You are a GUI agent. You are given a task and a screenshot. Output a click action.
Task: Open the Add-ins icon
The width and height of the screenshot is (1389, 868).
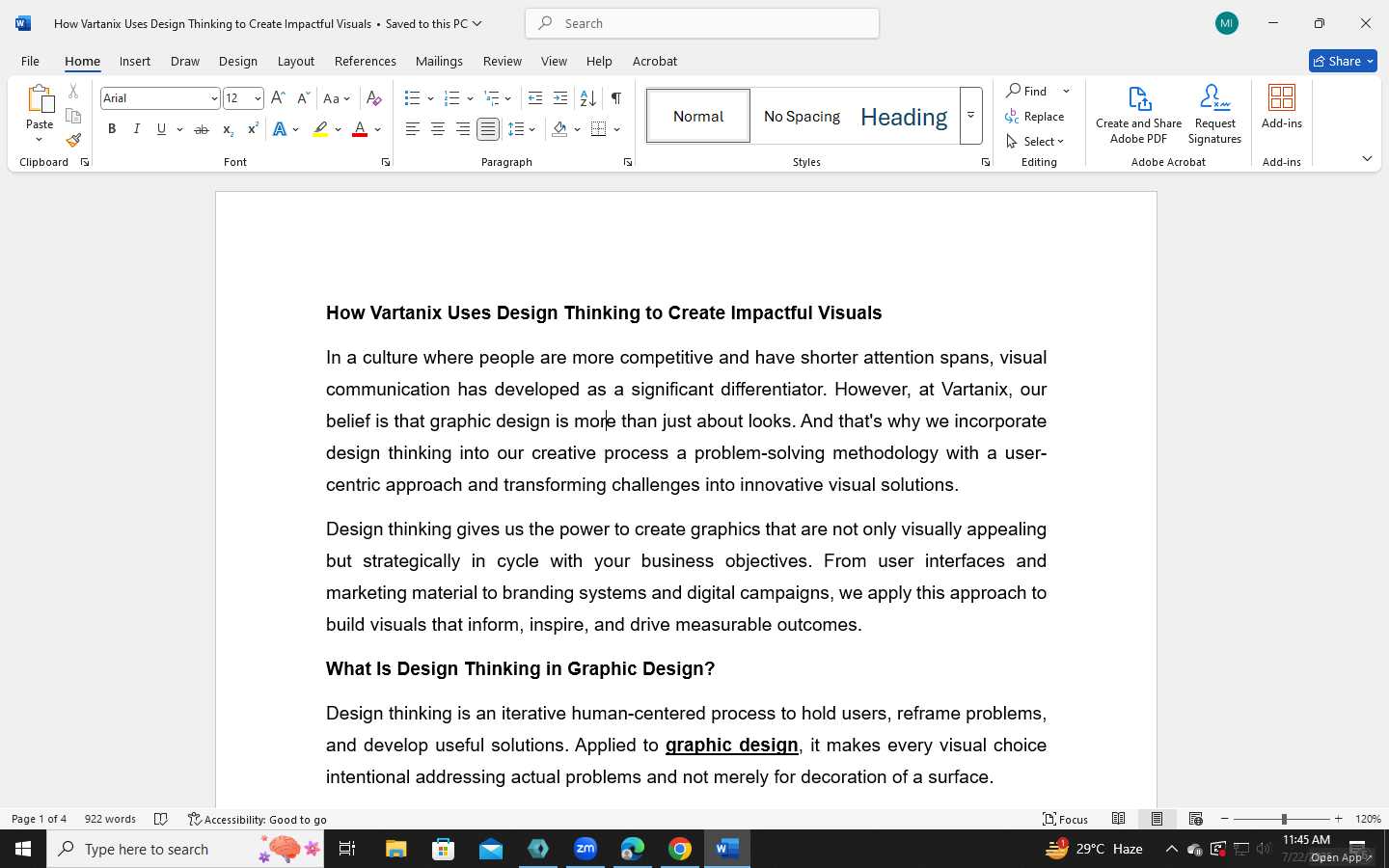click(x=1282, y=107)
